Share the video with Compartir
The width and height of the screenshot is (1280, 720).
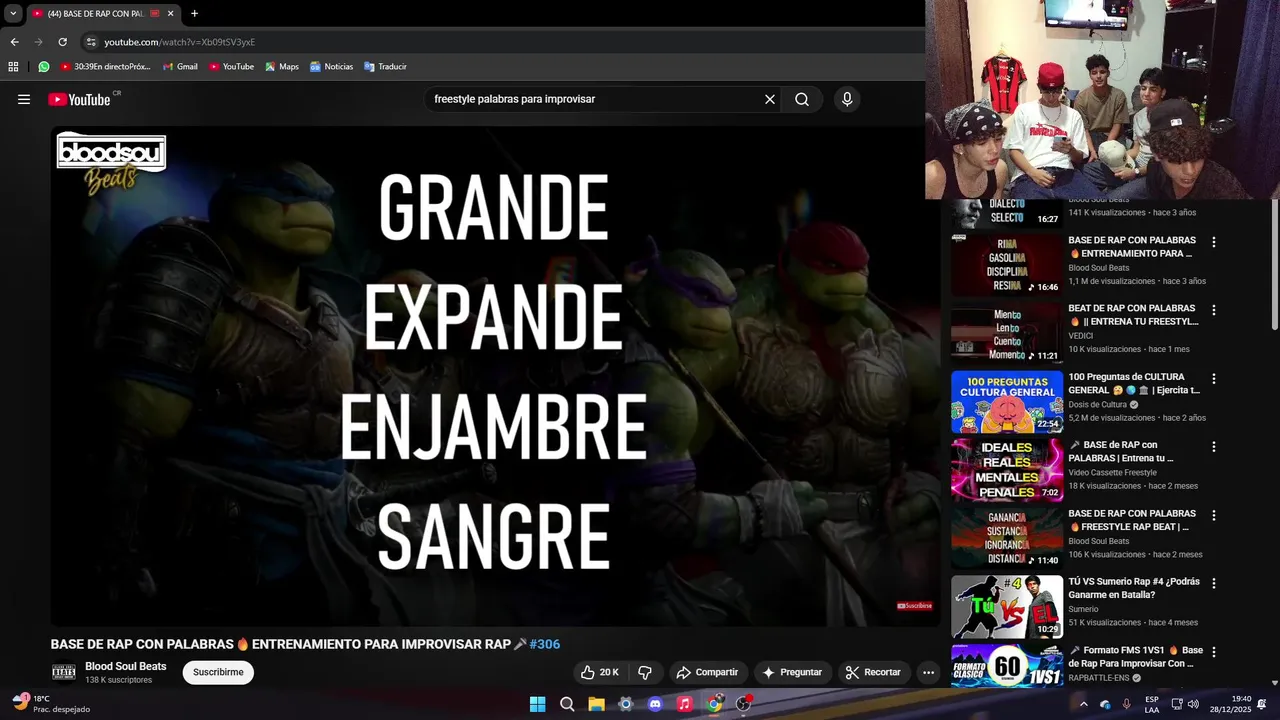tap(707, 672)
